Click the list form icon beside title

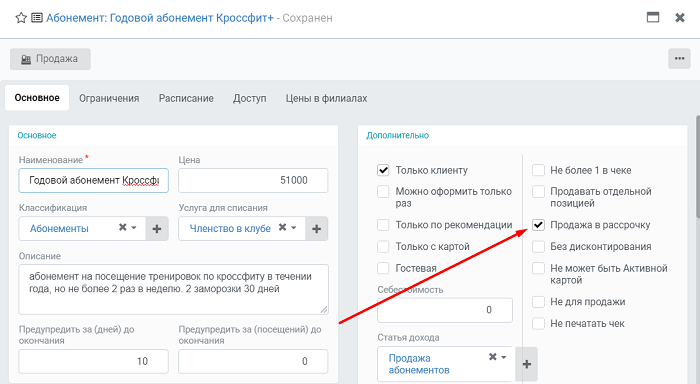point(37,18)
